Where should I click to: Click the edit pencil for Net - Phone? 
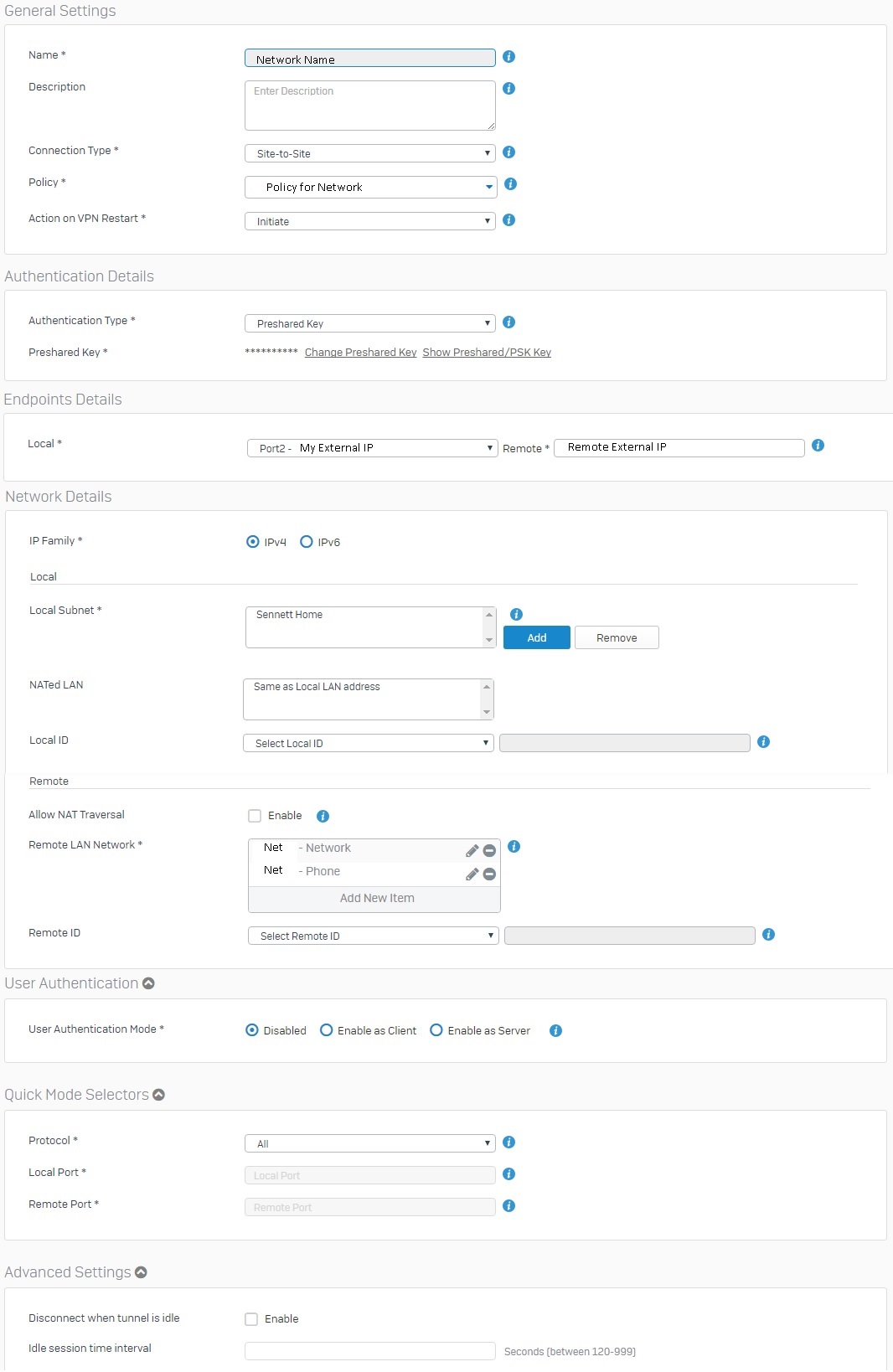(x=472, y=874)
